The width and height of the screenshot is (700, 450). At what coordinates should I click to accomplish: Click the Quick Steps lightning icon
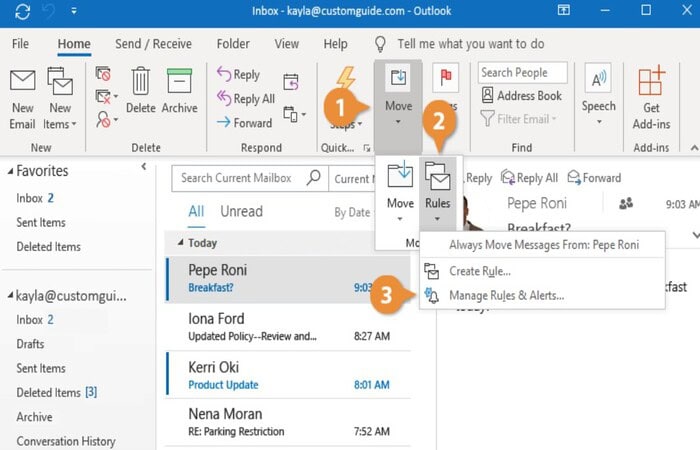346,77
